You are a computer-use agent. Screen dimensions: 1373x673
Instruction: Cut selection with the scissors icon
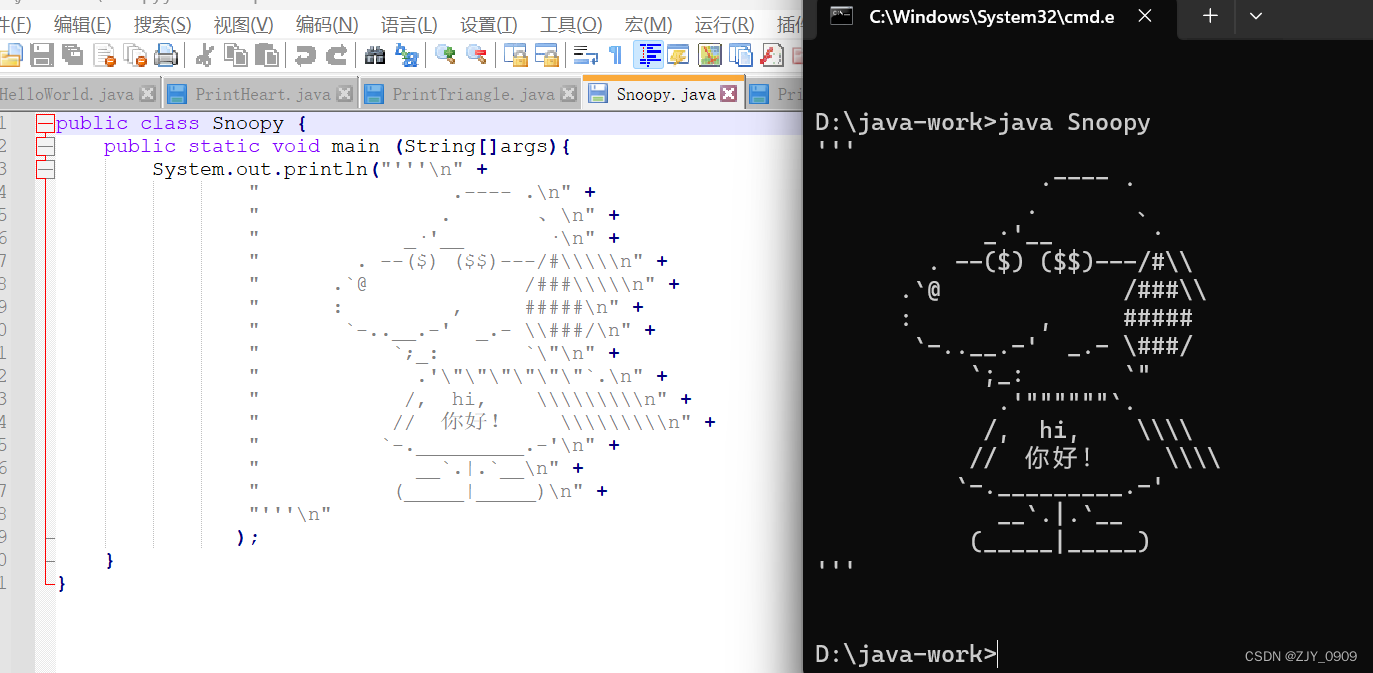[205, 55]
